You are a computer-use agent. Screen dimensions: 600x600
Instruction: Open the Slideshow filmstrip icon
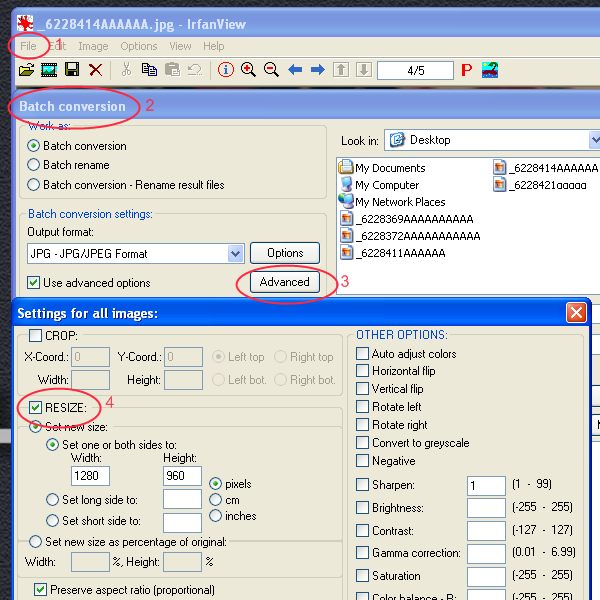(49, 70)
